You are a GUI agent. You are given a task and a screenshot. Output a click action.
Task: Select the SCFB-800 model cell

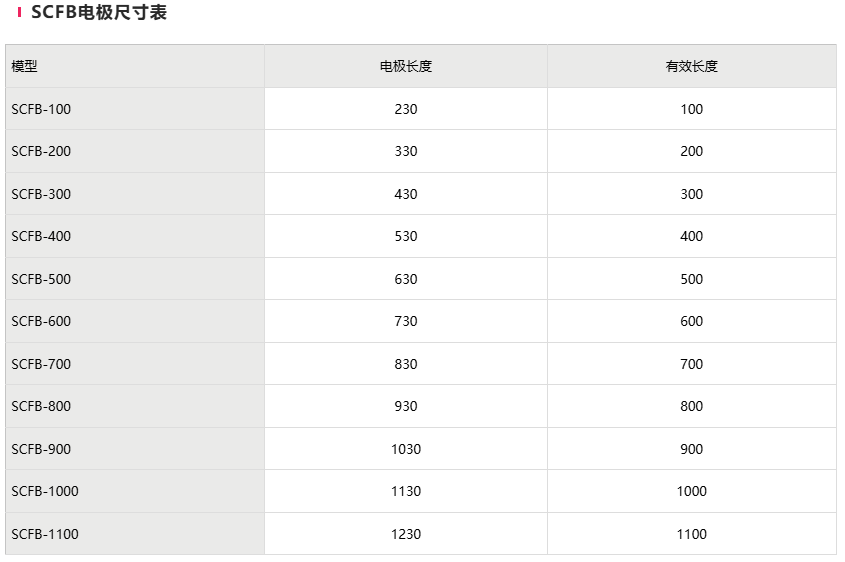coord(41,406)
